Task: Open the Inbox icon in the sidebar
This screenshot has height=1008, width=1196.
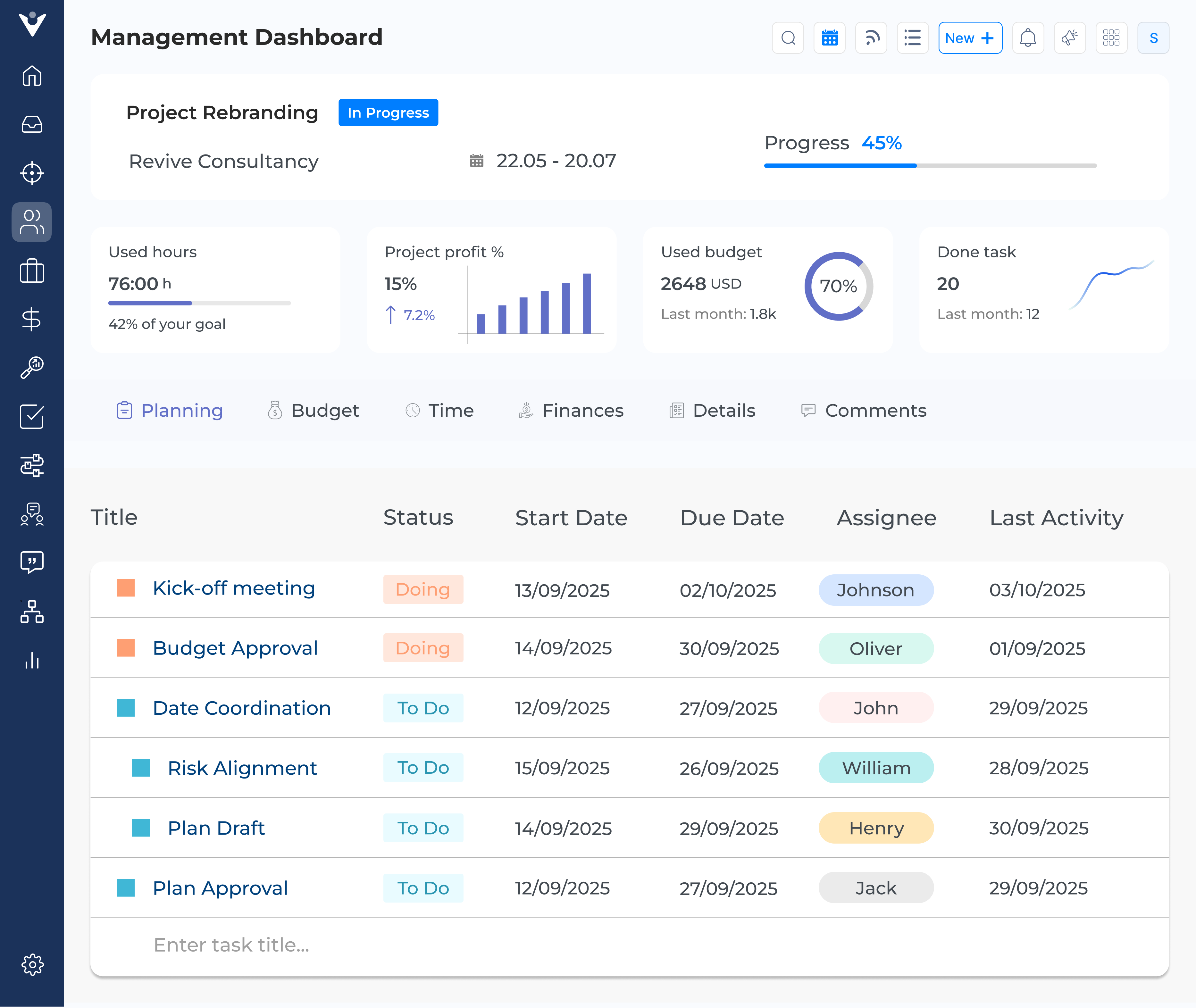Action: click(x=32, y=124)
